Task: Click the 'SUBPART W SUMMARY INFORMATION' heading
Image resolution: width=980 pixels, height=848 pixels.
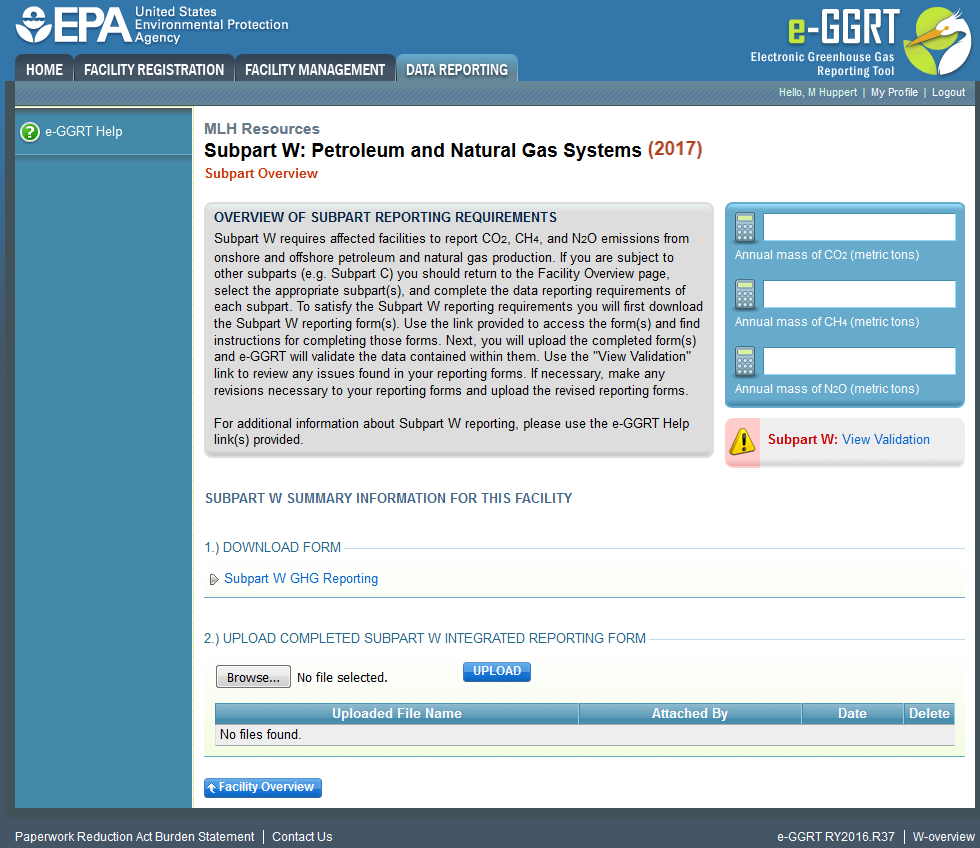Action: (x=389, y=498)
